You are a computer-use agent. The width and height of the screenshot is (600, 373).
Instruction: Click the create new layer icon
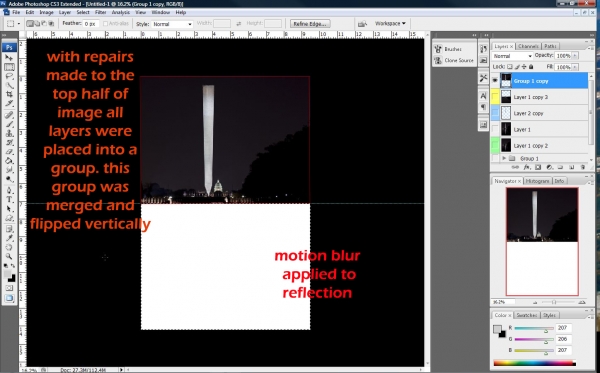click(572, 167)
